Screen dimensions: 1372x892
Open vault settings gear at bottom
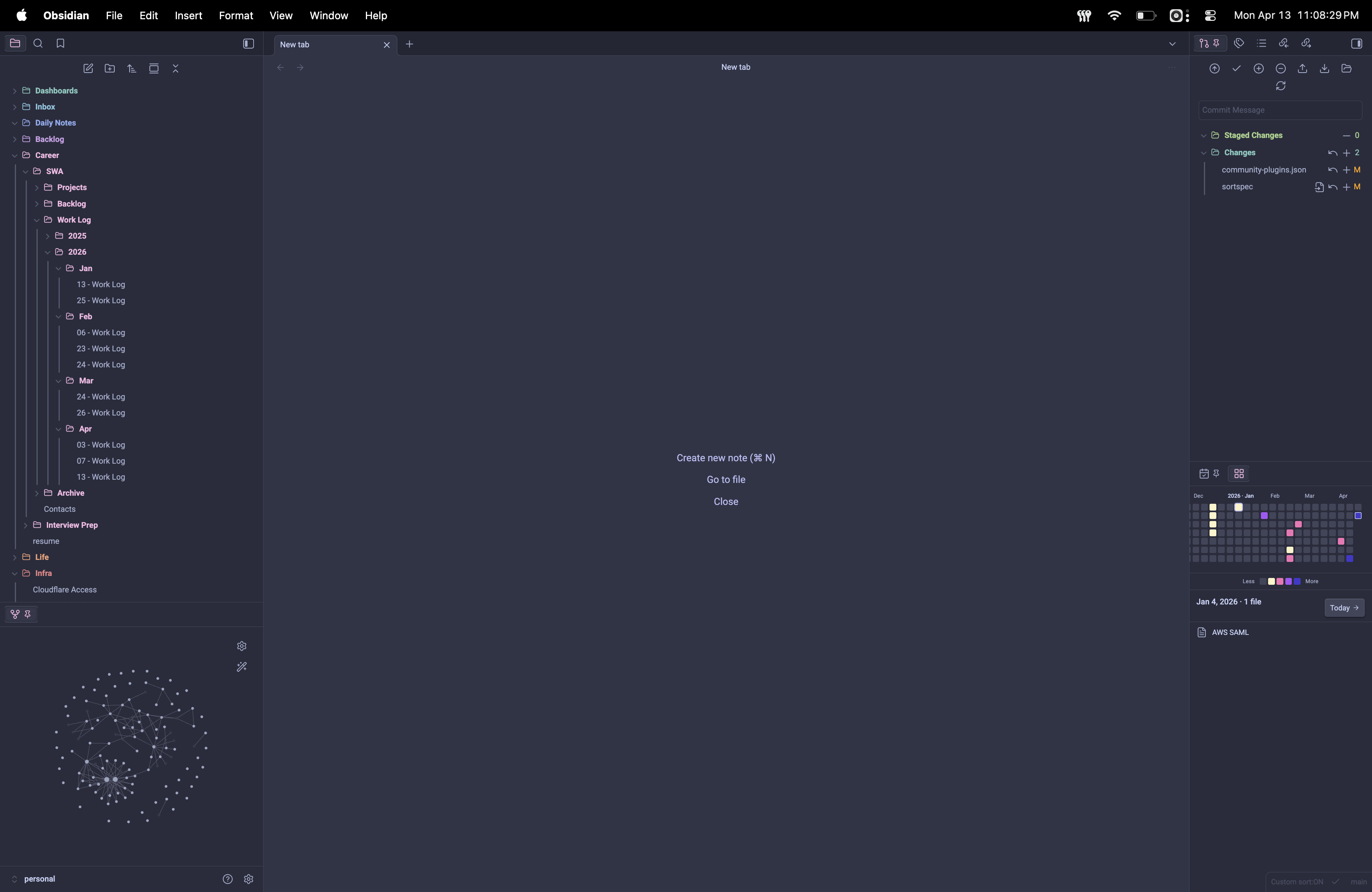pyautogui.click(x=248, y=879)
